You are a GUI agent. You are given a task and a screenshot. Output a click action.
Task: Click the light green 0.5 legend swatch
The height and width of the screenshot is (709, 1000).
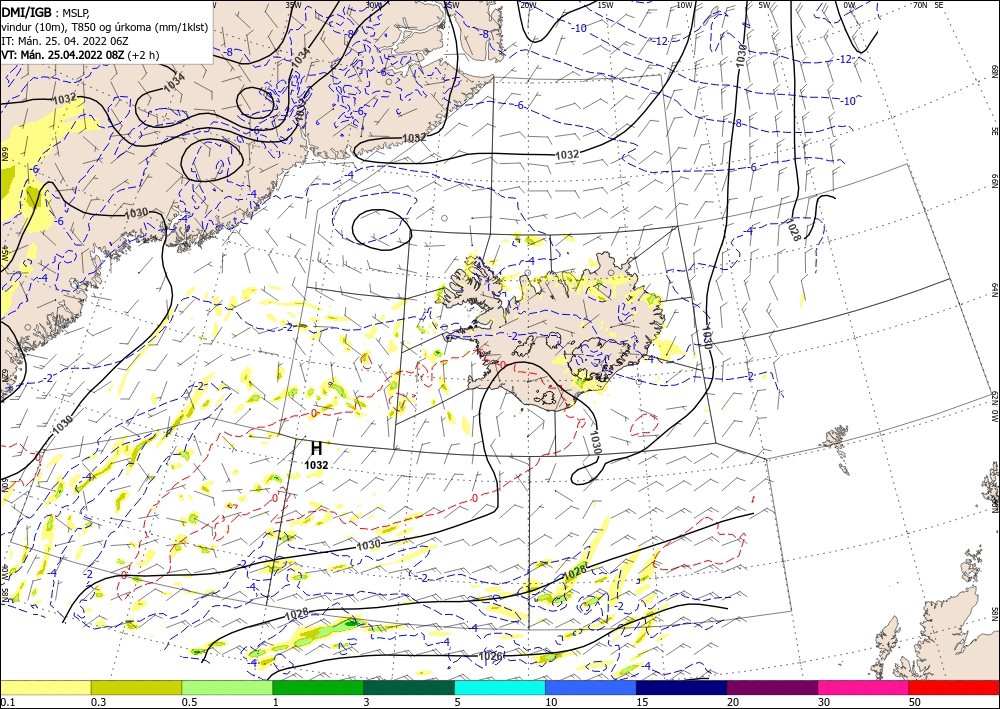point(227,687)
